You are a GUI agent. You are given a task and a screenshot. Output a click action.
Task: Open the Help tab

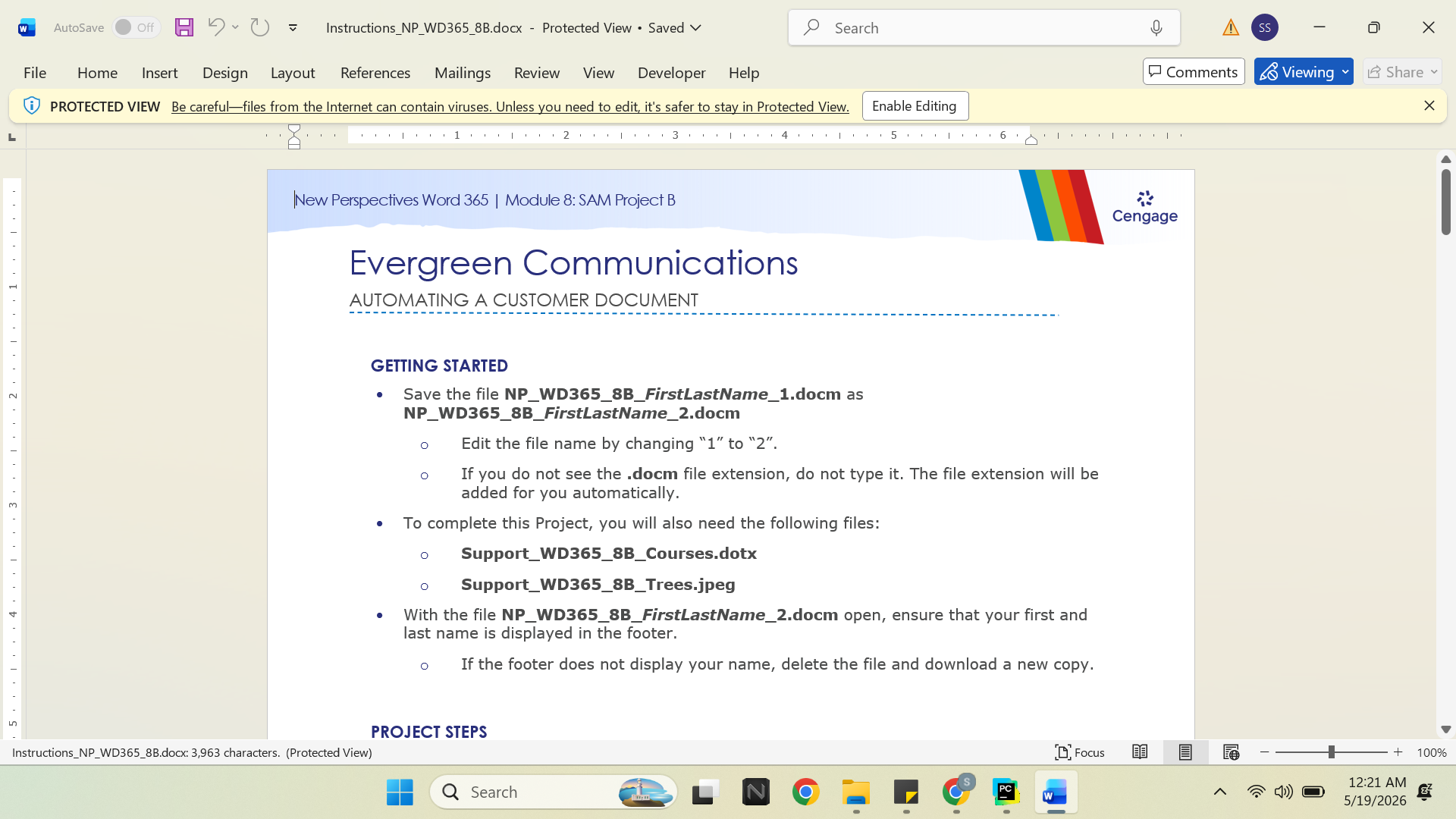(x=744, y=73)
